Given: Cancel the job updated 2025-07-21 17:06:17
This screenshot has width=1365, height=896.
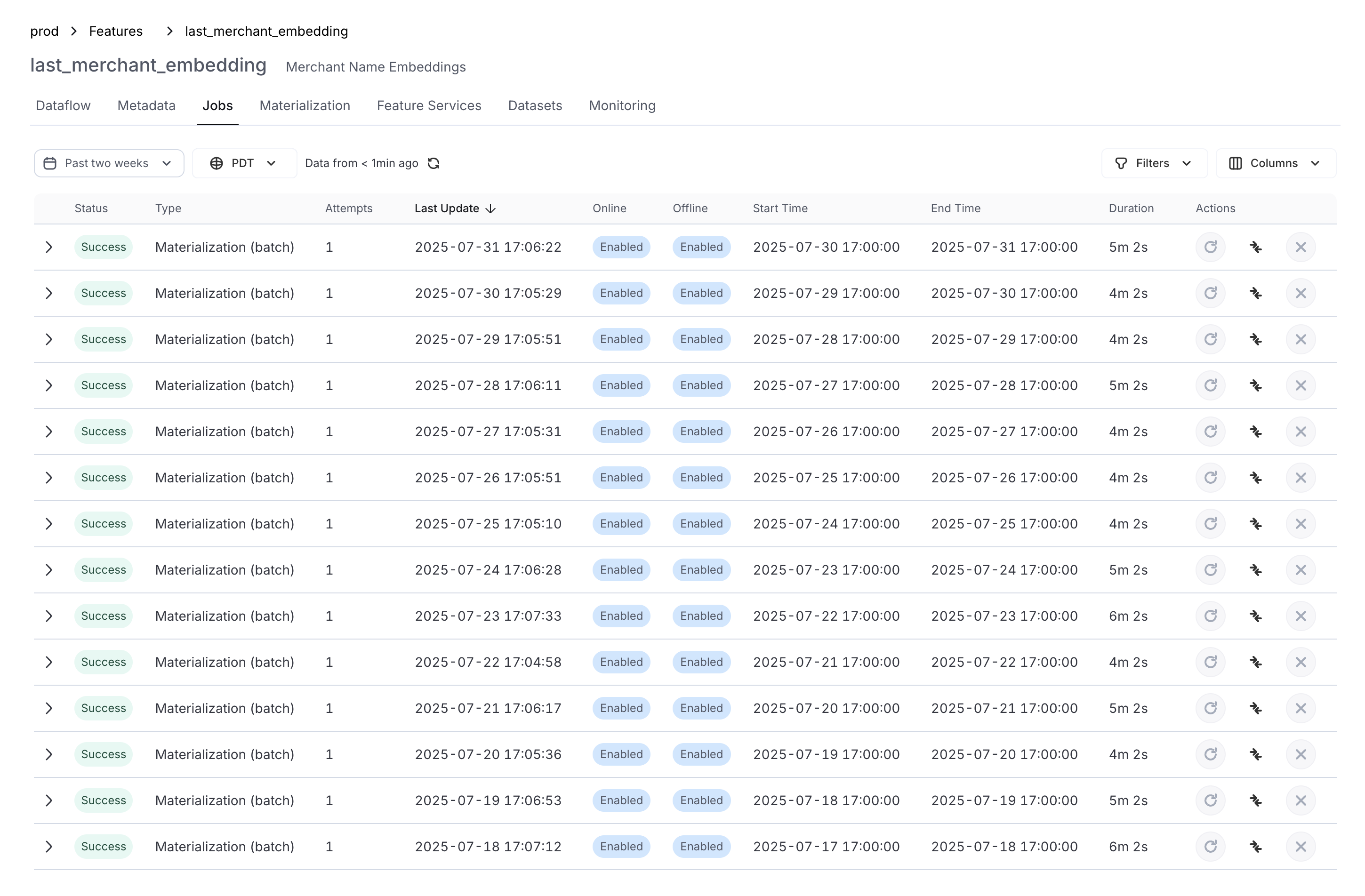Looking at the screenshot, I should 1300,709.
